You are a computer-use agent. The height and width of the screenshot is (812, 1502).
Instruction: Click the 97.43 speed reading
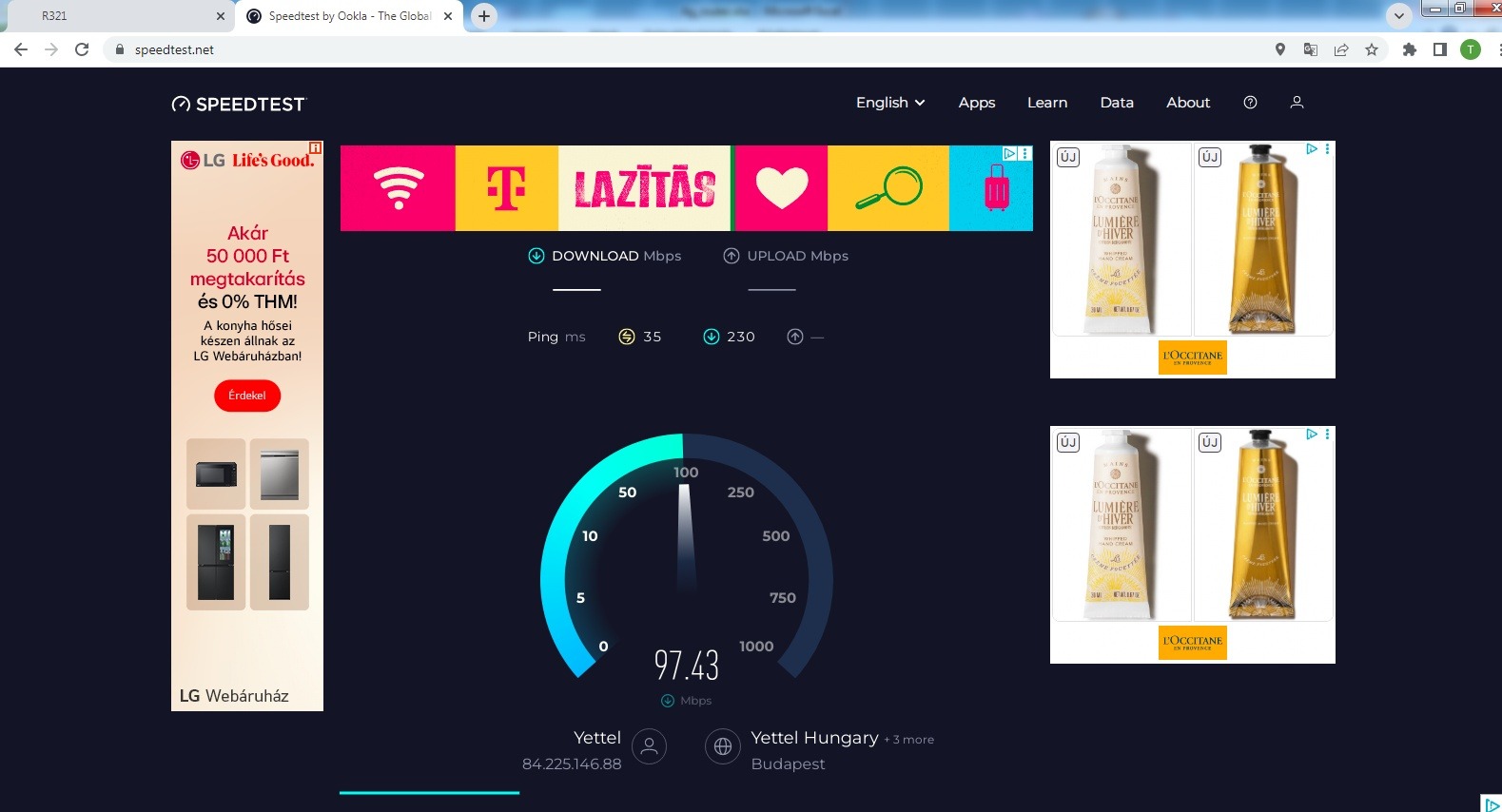[686, 665]
